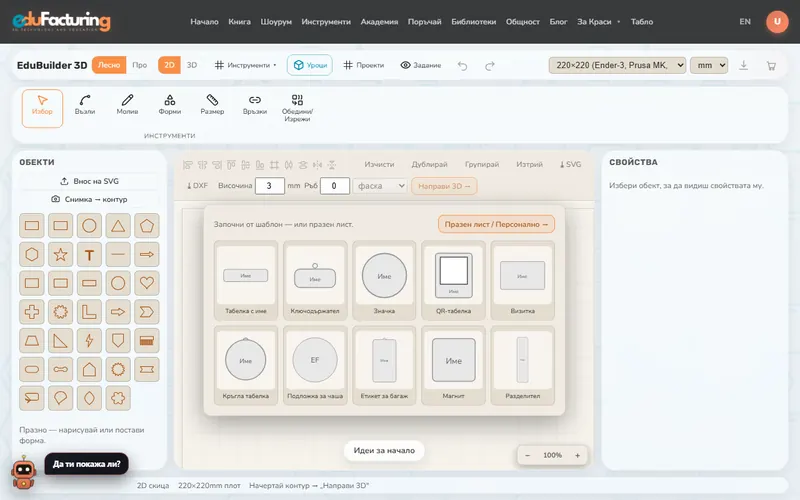This screenshot has height=500, width=800.
Task: Click Дублирай in the canvas toolbar
Action: tap(430, 164)
